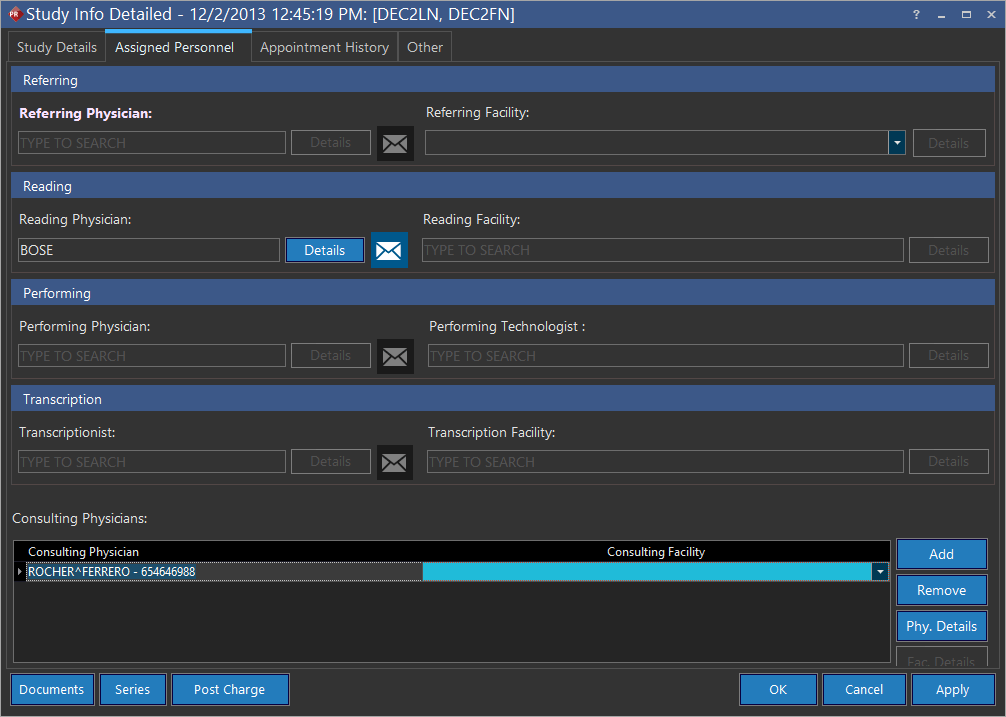This screenshot has width=1006, height=717.
Task: Click the help question mark in title bar
Action: point(916,15)
